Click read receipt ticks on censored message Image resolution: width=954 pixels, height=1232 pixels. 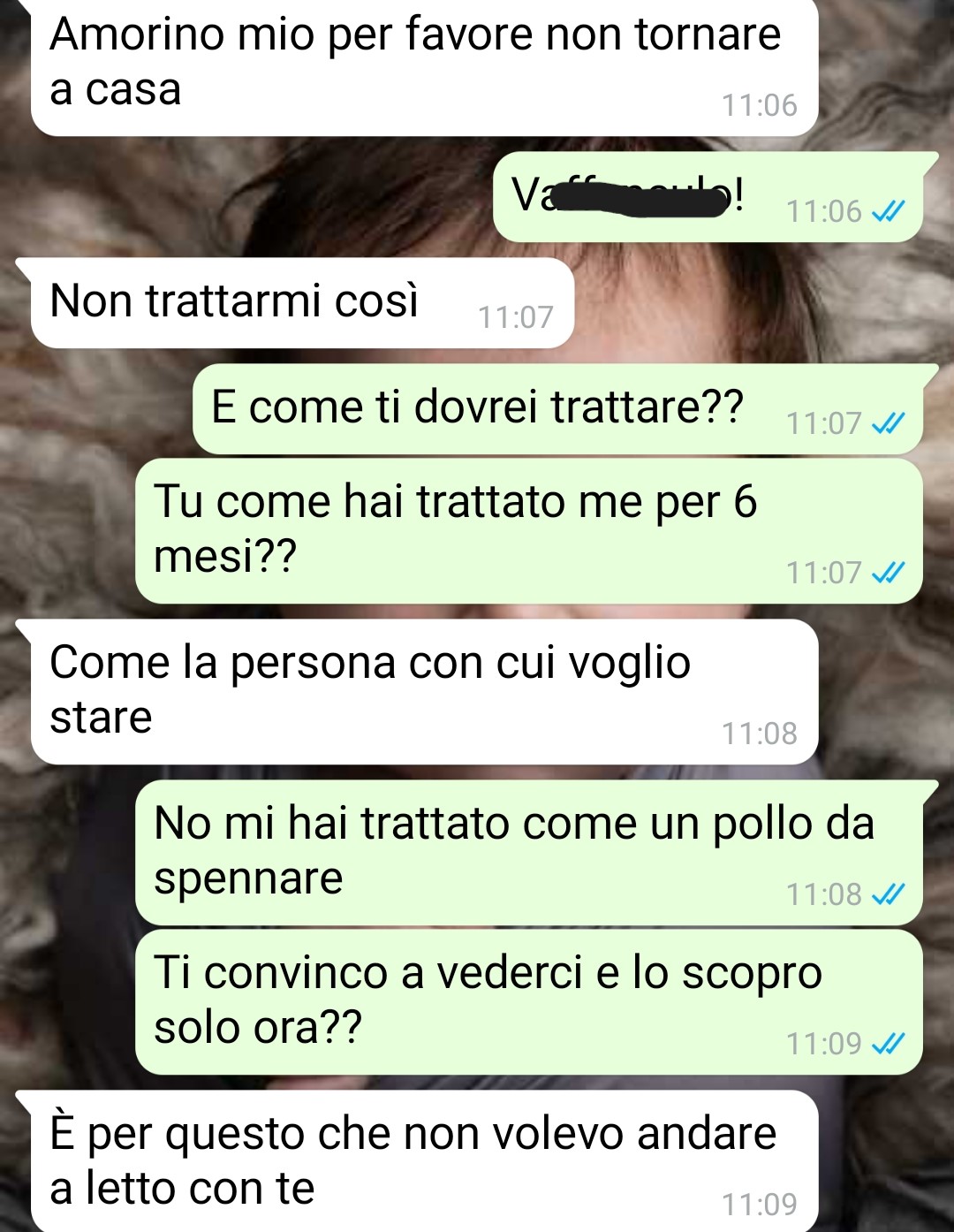(888, 212)
